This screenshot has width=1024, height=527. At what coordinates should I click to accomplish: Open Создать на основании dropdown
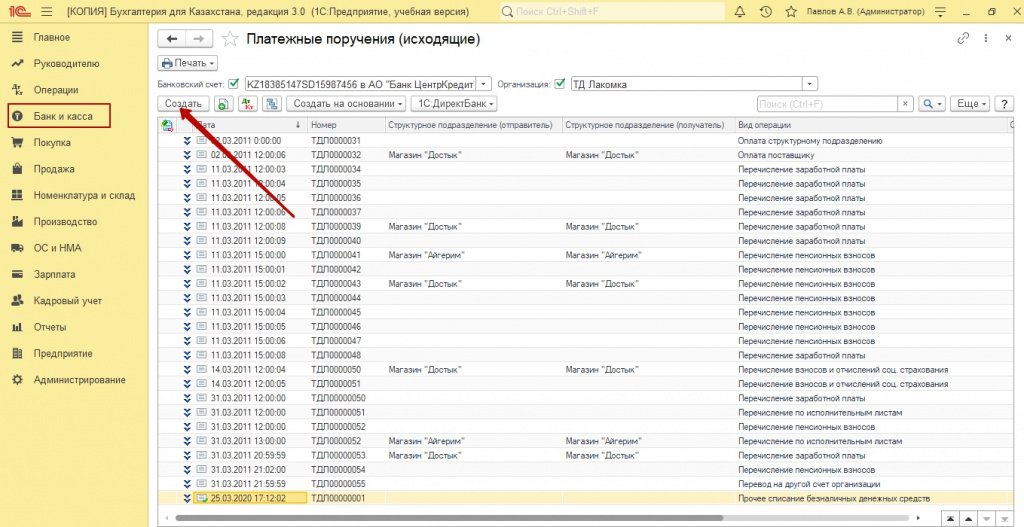click(346, 104)
